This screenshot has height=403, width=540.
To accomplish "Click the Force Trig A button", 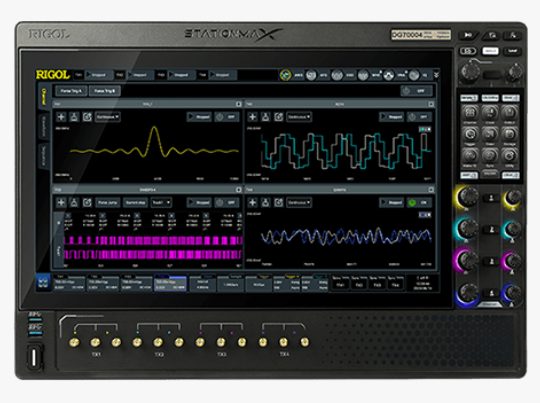I will (71, 91).
